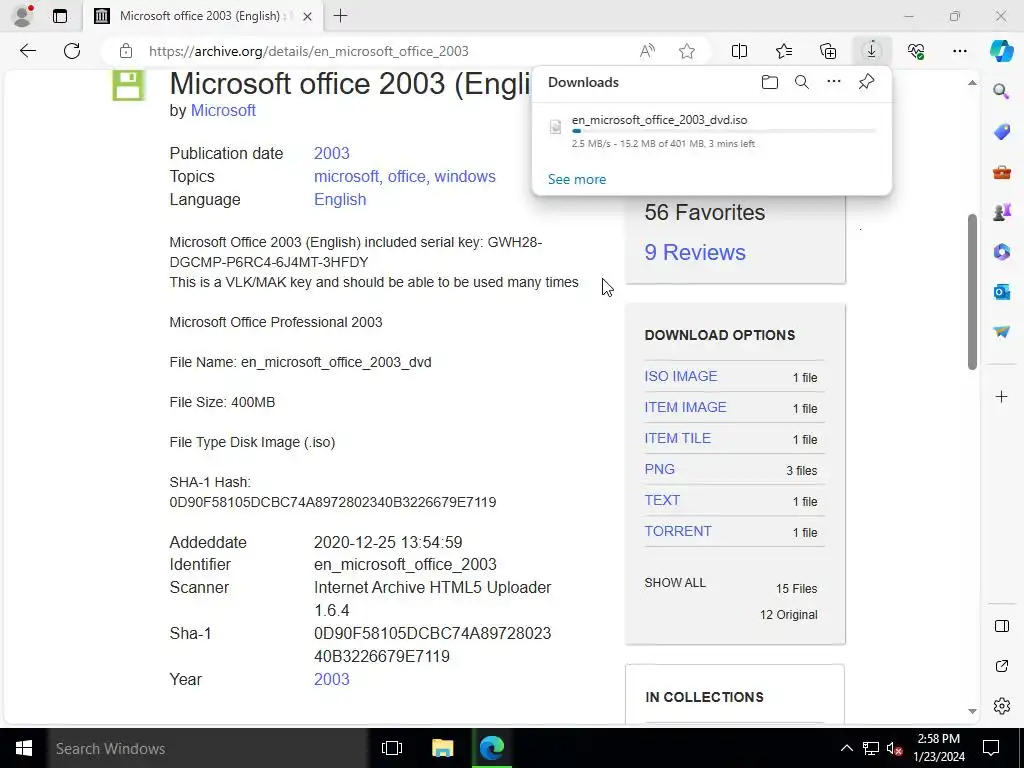The width and height of the screenshot is (1024, 768).
Task: Add a new sidebar app
Action: click(x=1001, y=396)
